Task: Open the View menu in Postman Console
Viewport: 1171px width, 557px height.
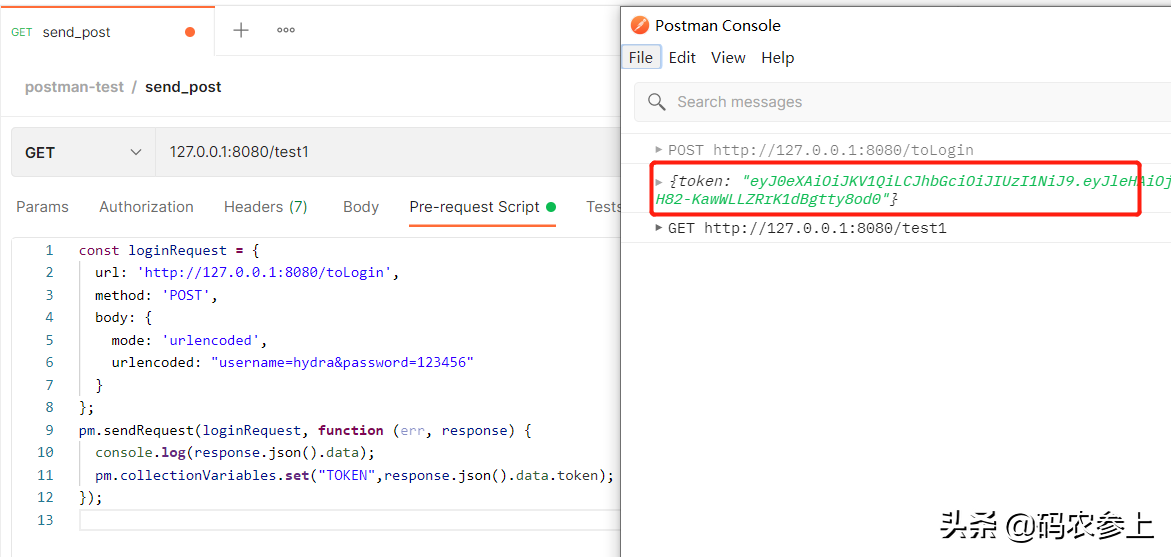Action: 728,57
